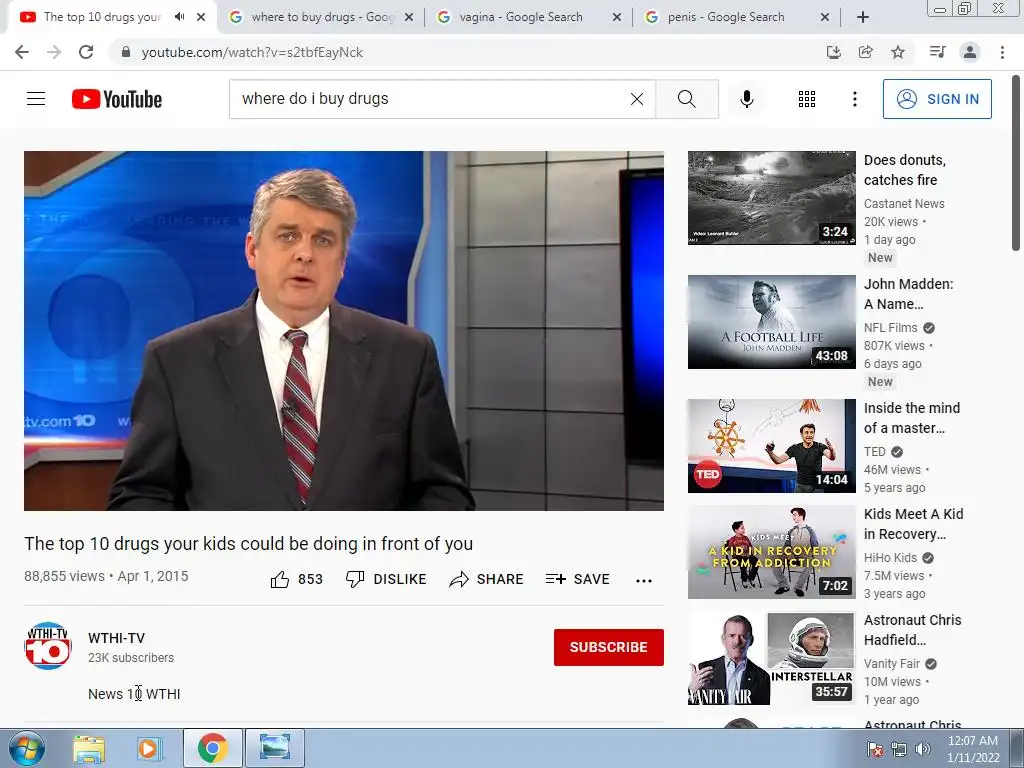Open WTHI-TV channel avatar

tap(48, 646)
